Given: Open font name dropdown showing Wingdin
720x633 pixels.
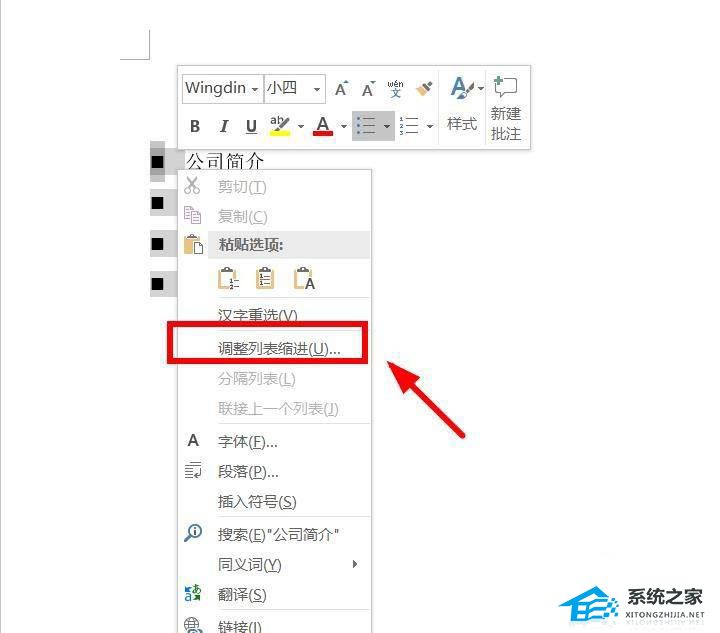Looking at the screenshot, I should (255, 89).
